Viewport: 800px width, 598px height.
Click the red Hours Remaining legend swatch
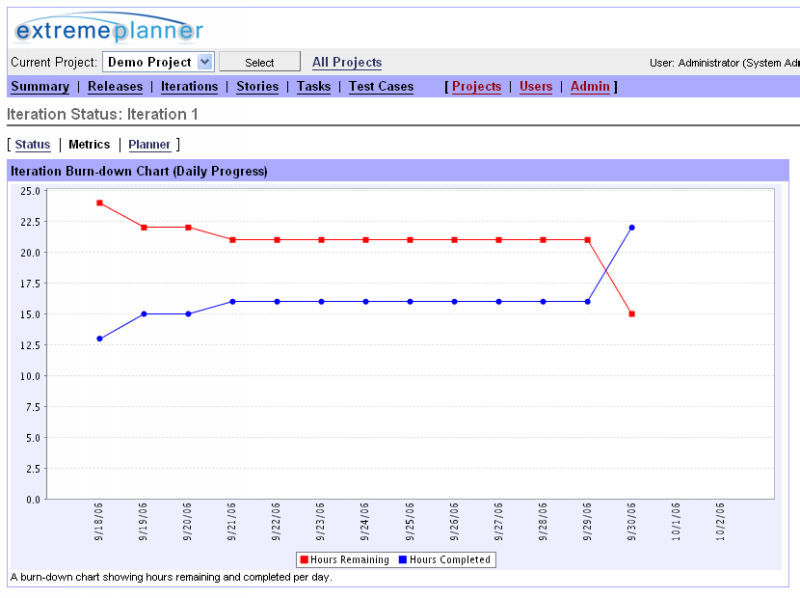(x=302, y=560)
